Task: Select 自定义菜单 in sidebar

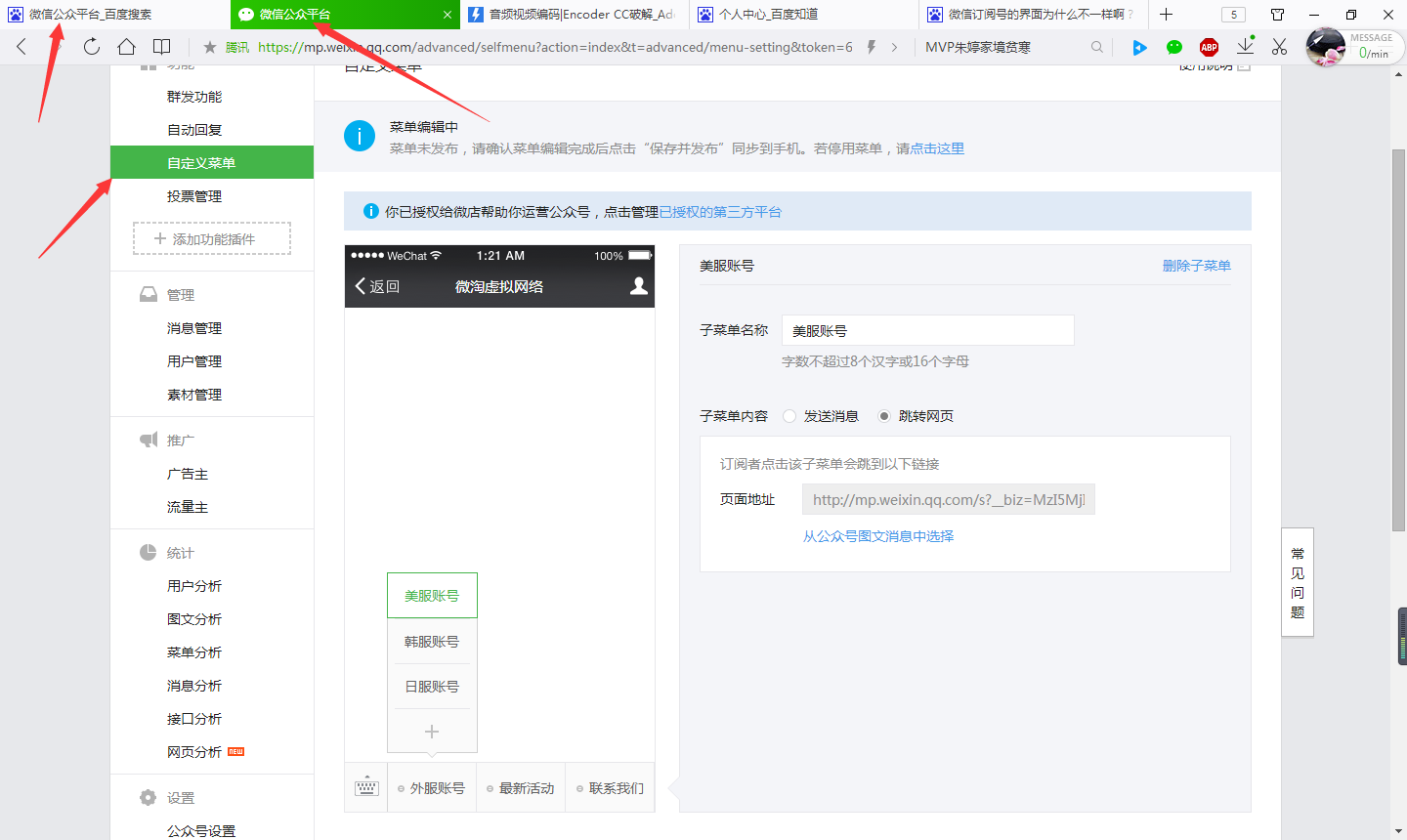Action: click(x=212, y=162)
